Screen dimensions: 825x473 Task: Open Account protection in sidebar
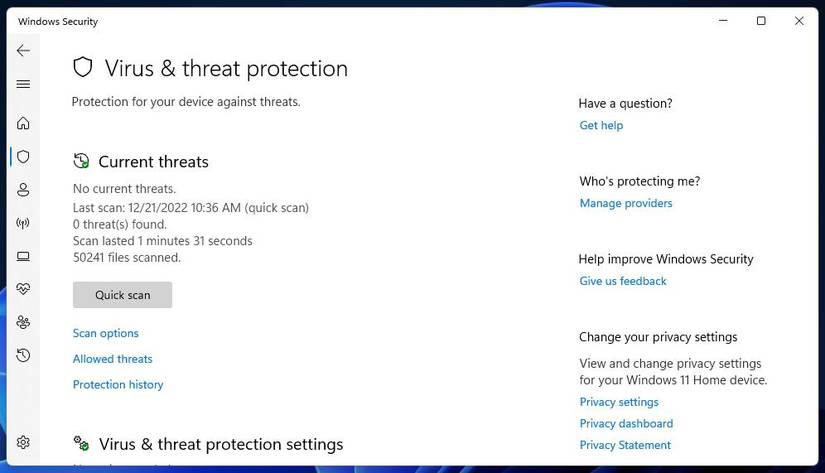pos(23,190)
